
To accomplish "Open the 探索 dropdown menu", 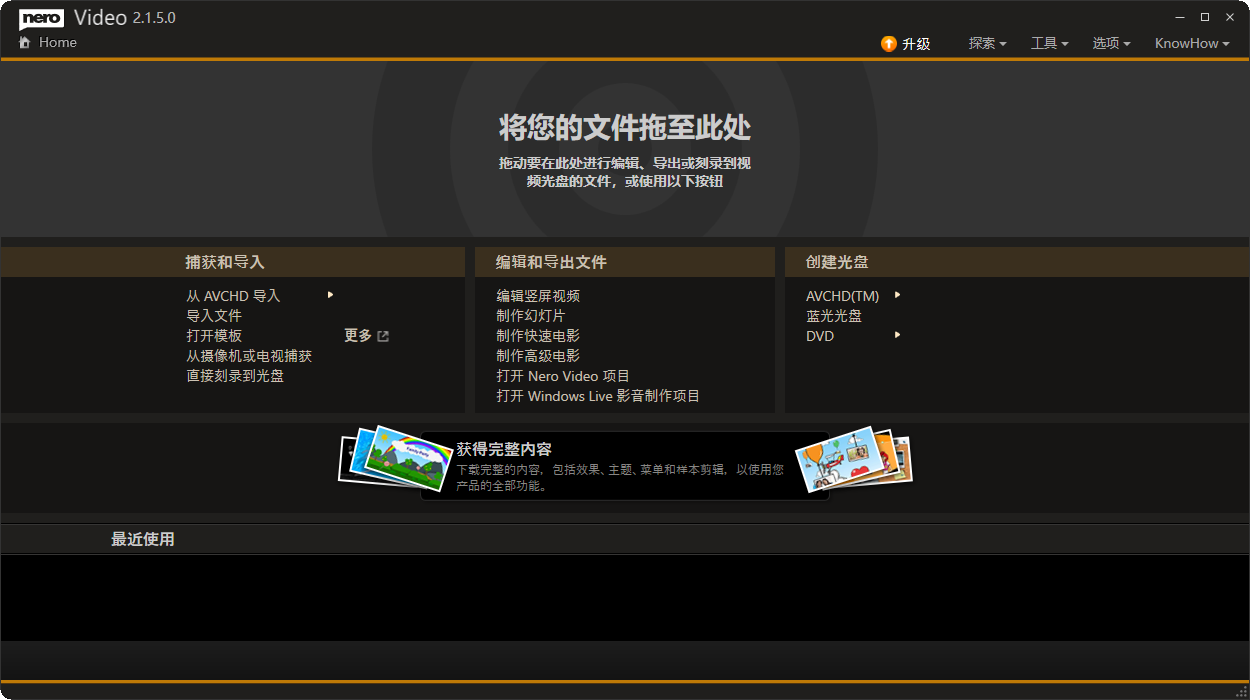I will click(x=987, y=43).
